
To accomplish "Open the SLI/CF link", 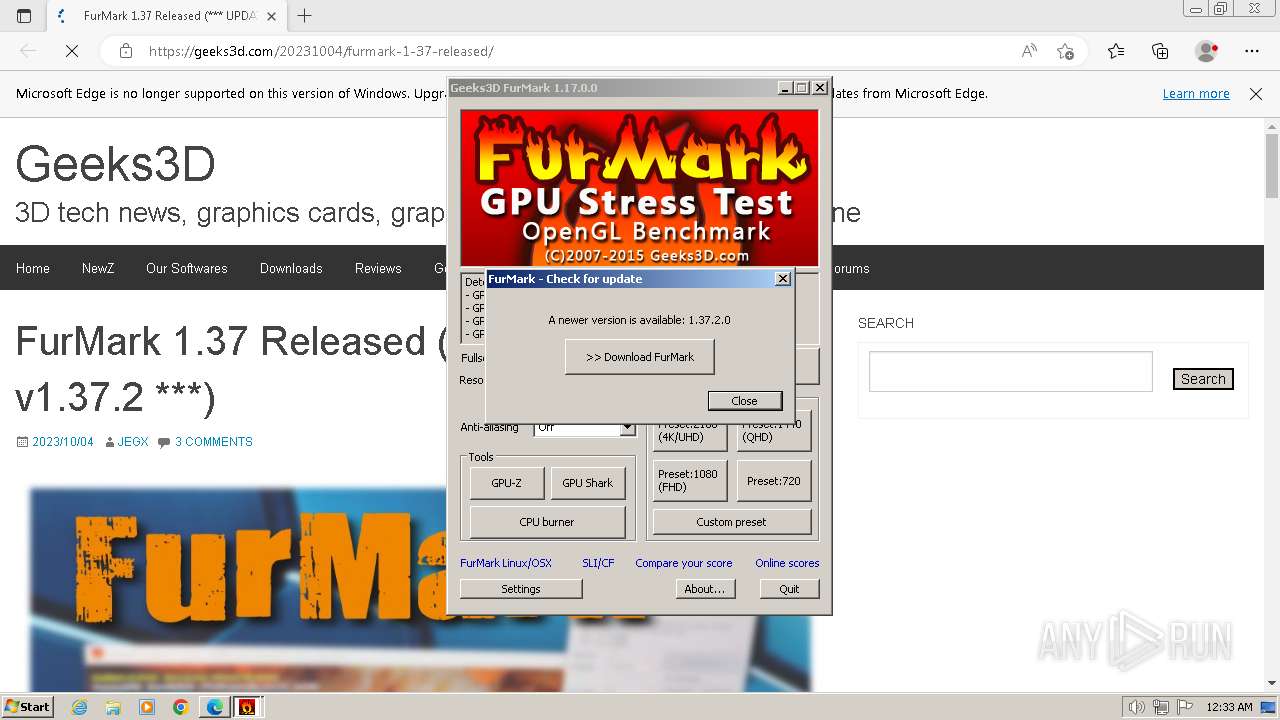I will pyautogui.click(x=598, y=563).
